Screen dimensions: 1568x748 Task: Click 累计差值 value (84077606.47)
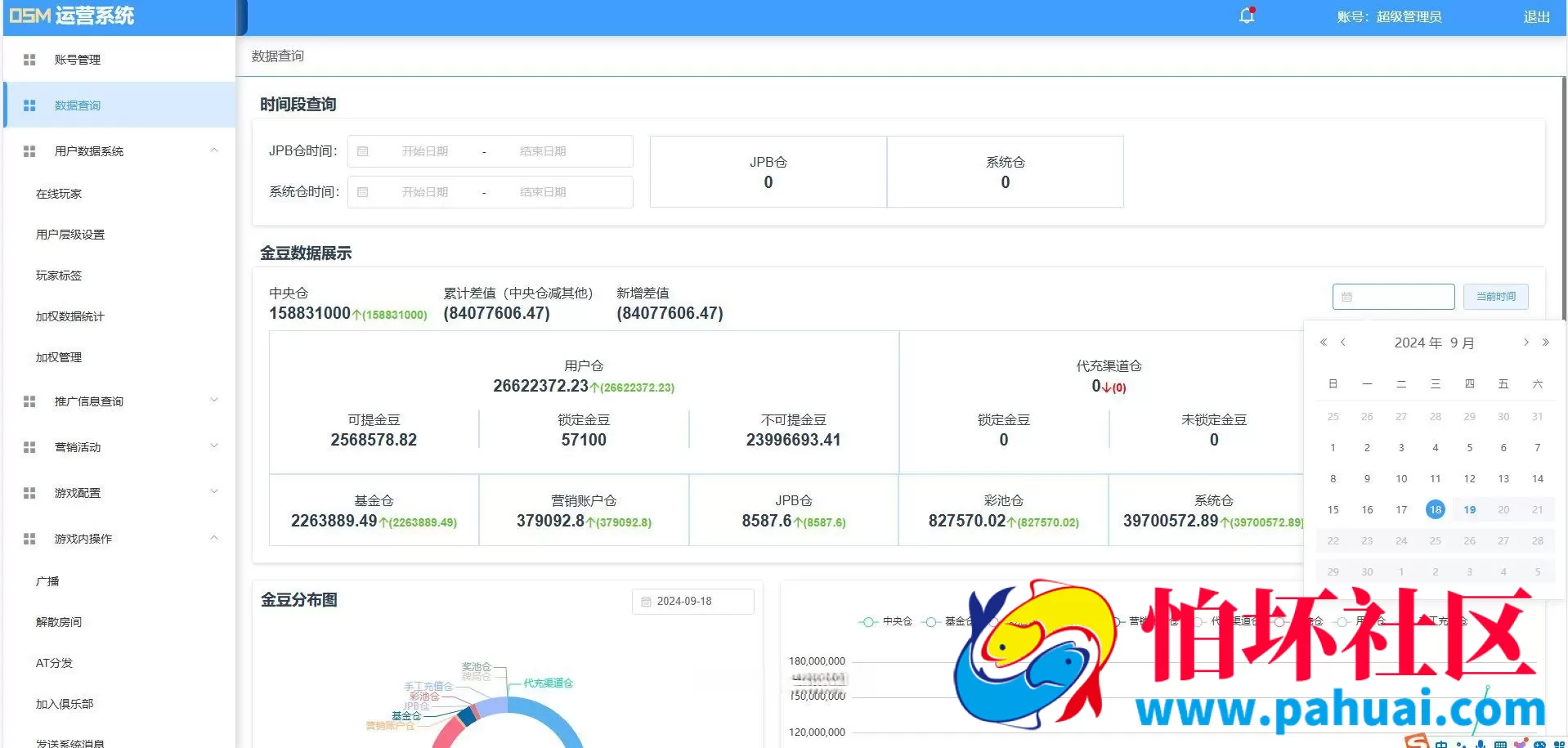[x=496, y=313]
